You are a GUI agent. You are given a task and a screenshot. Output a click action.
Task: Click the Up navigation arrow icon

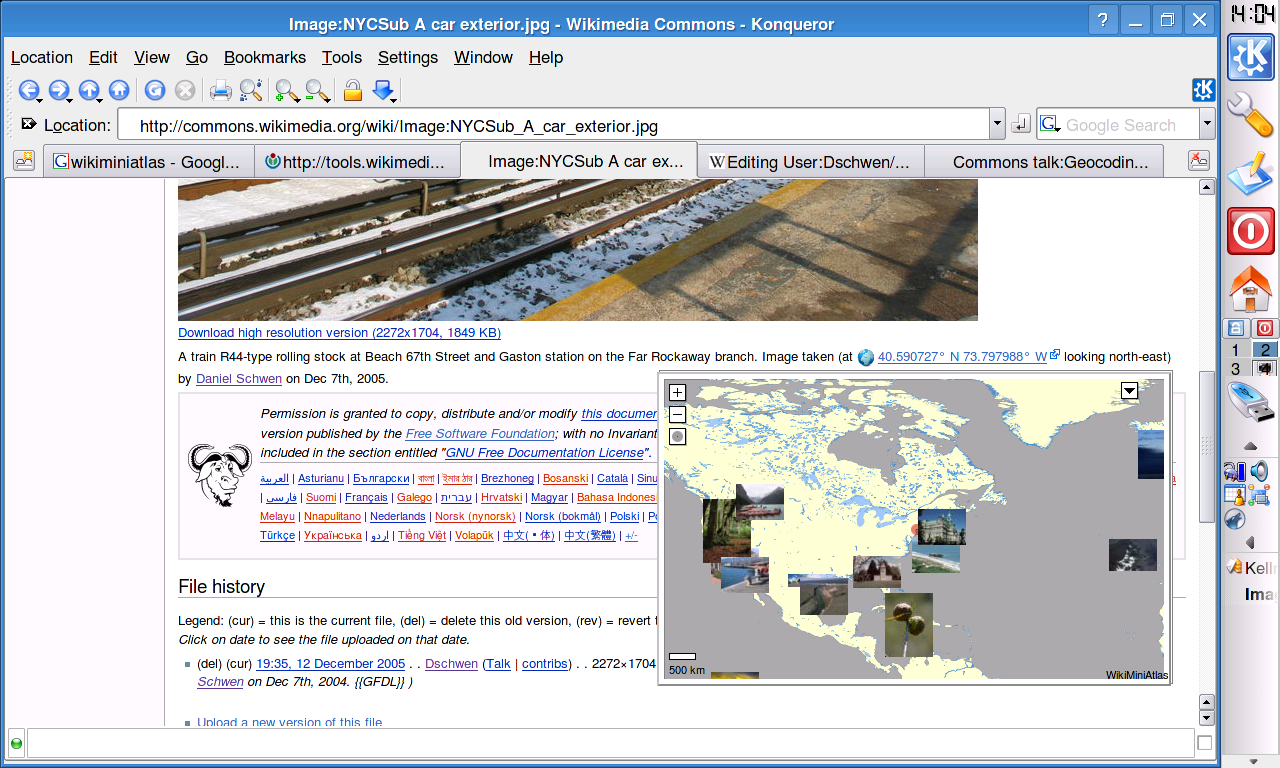[89, 91]
